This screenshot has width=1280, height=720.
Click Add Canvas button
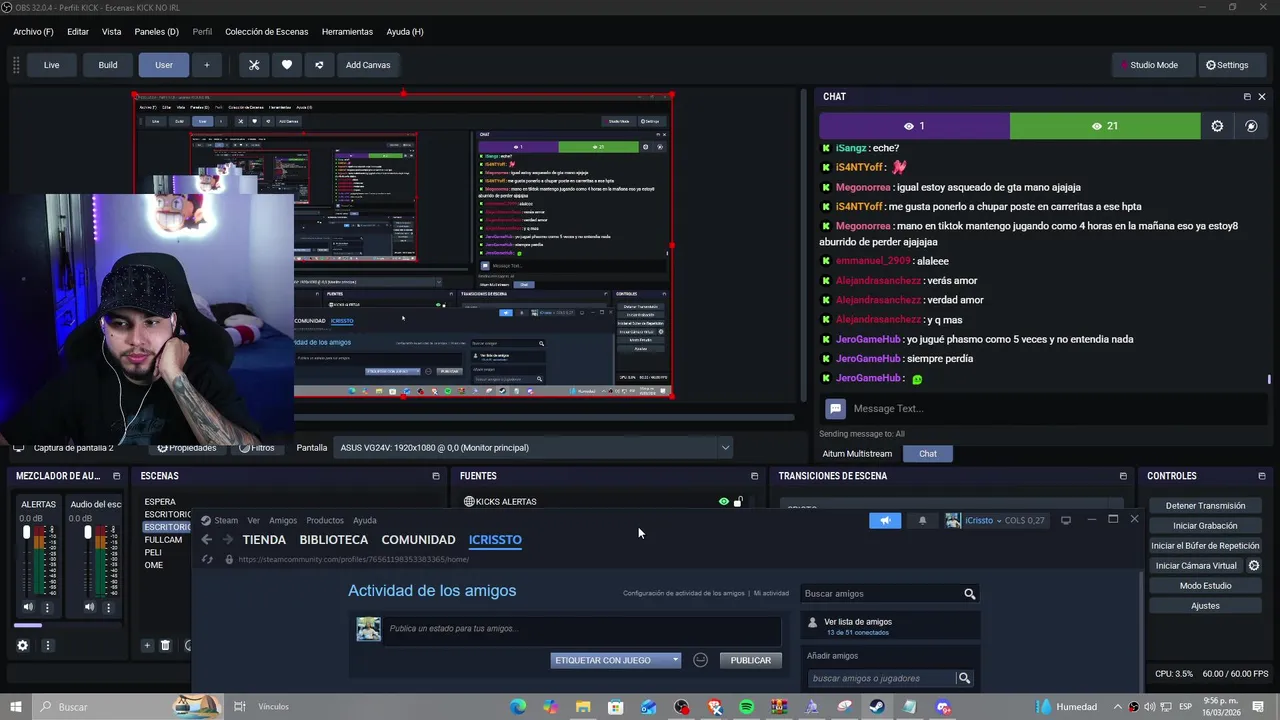coord(368,65)
